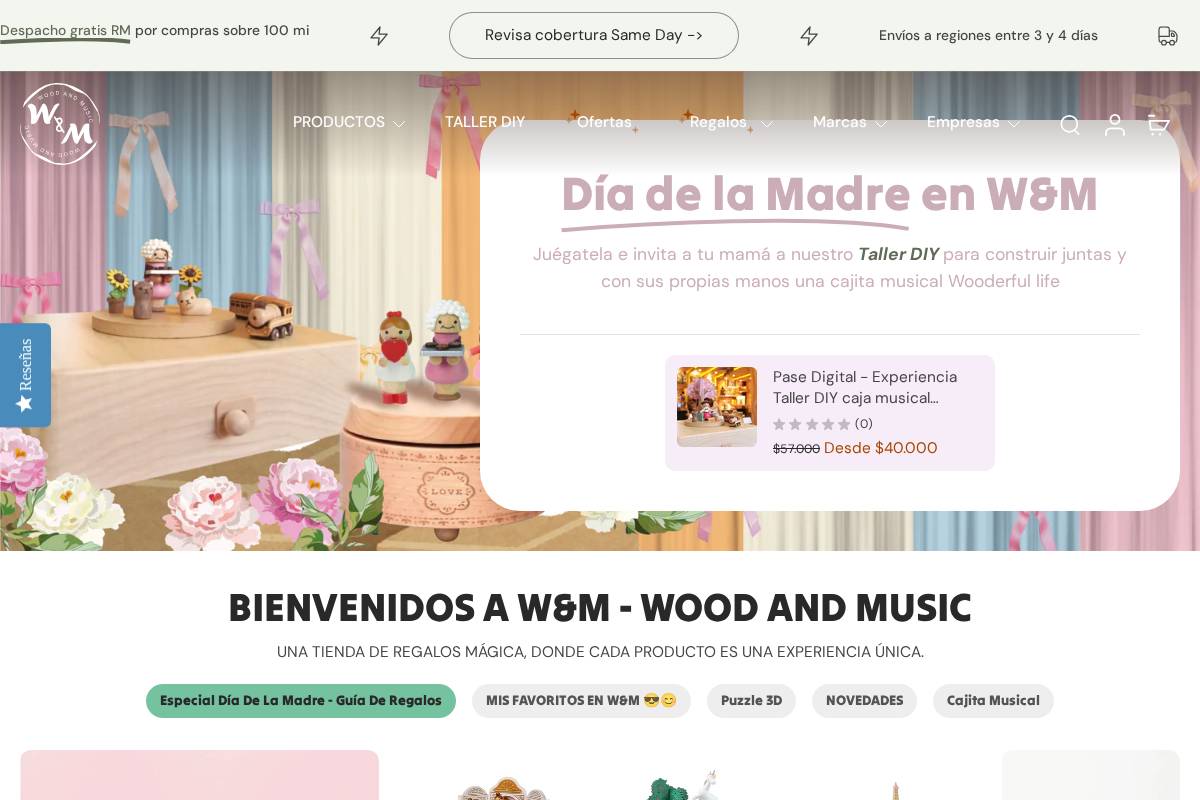Open the TALLER DIY menu item
The image size is (1200, 800).
(485, 122)
